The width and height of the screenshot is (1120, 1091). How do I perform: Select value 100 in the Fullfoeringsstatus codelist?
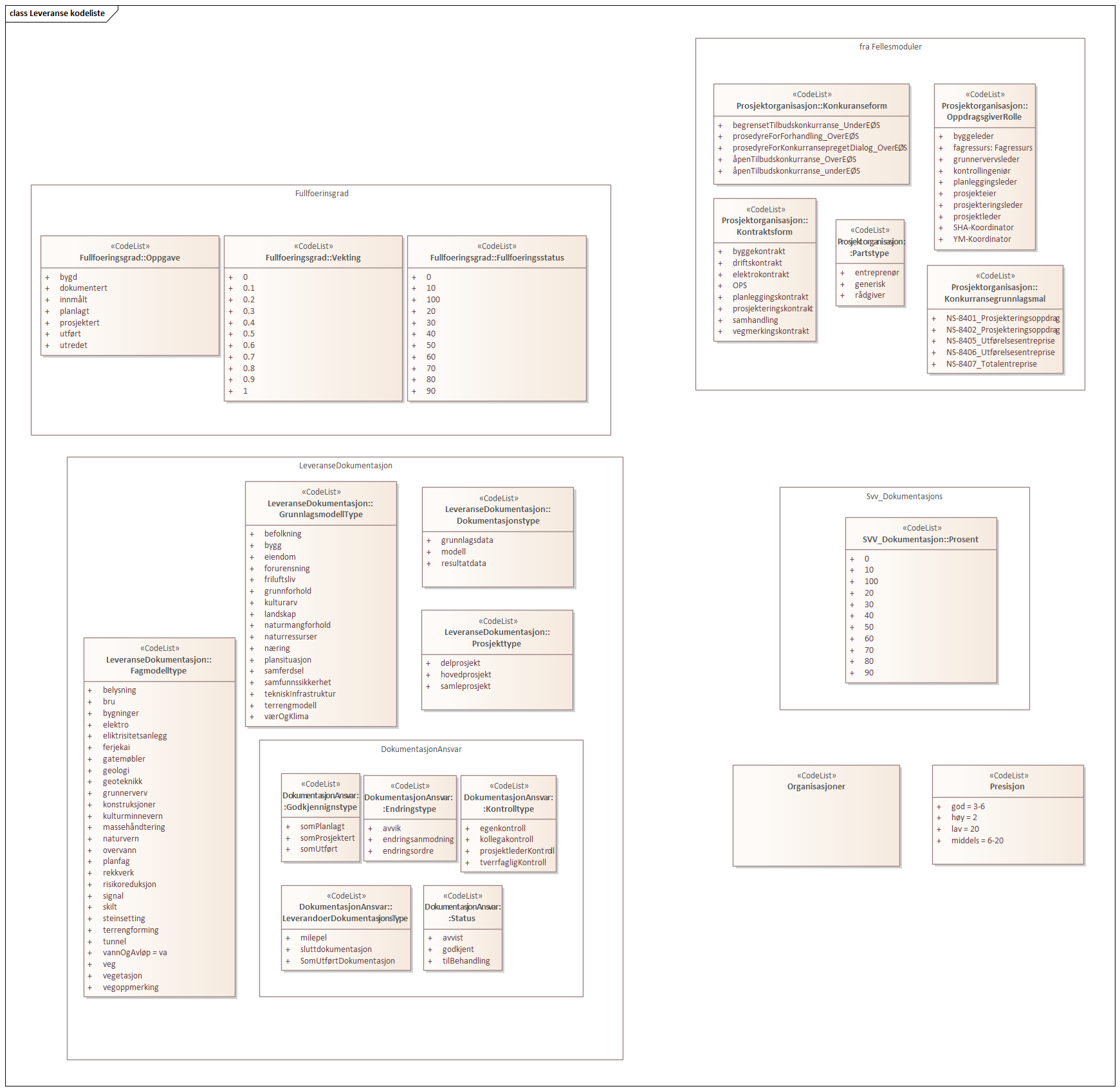pos(433,300)
